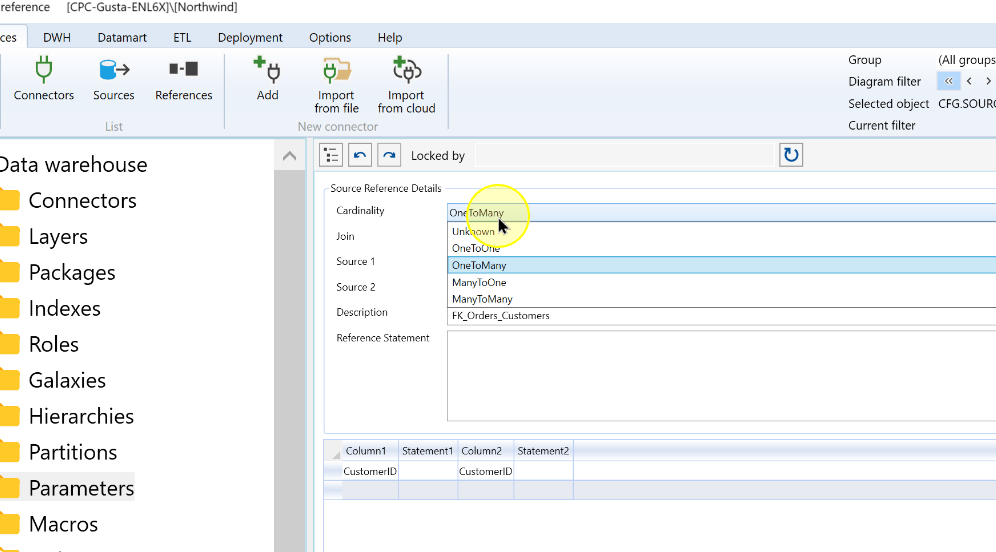Go to previous diagram filter
996x552 pixels.
pyautogui.click(x=969, y=81)
